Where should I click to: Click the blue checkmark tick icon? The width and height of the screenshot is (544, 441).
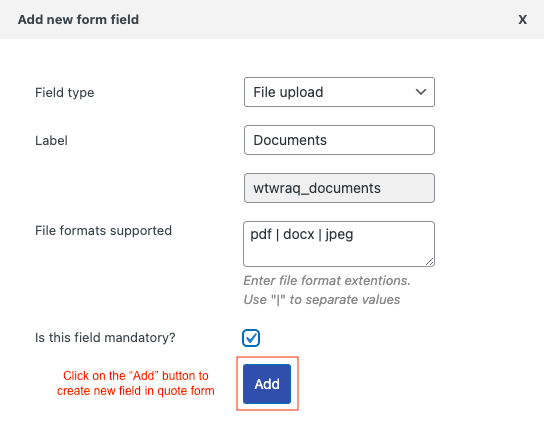pyautogui.click(x=251, y=338)
